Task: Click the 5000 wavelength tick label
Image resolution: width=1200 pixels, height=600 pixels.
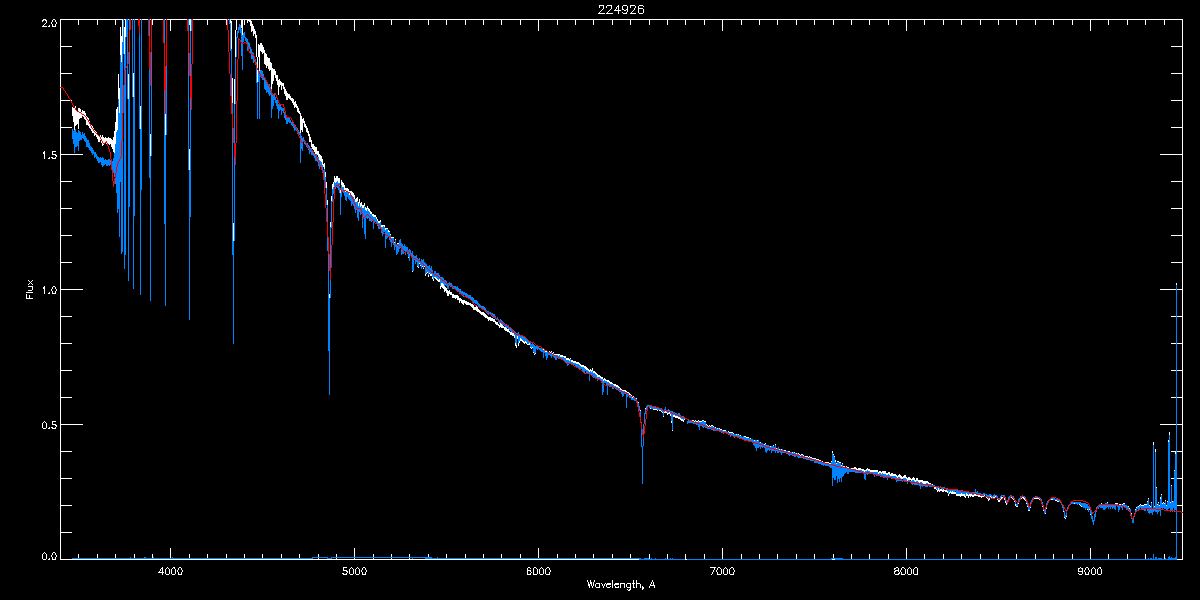Action: [x=354, y=571]
